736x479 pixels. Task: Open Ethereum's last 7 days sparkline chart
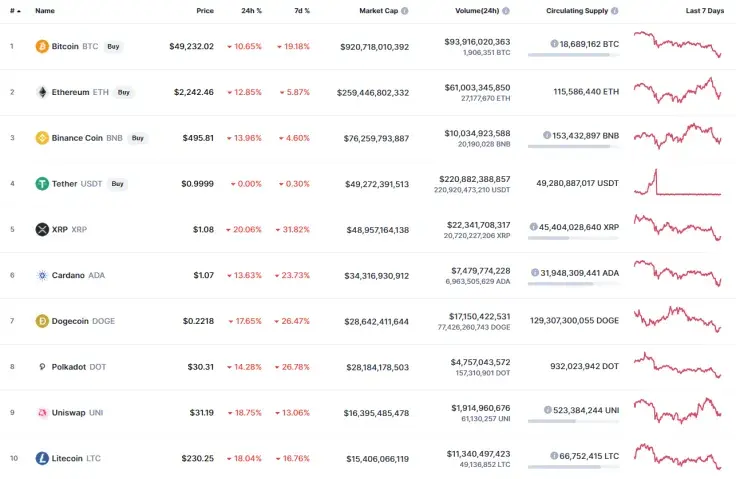tap(677, 91)
